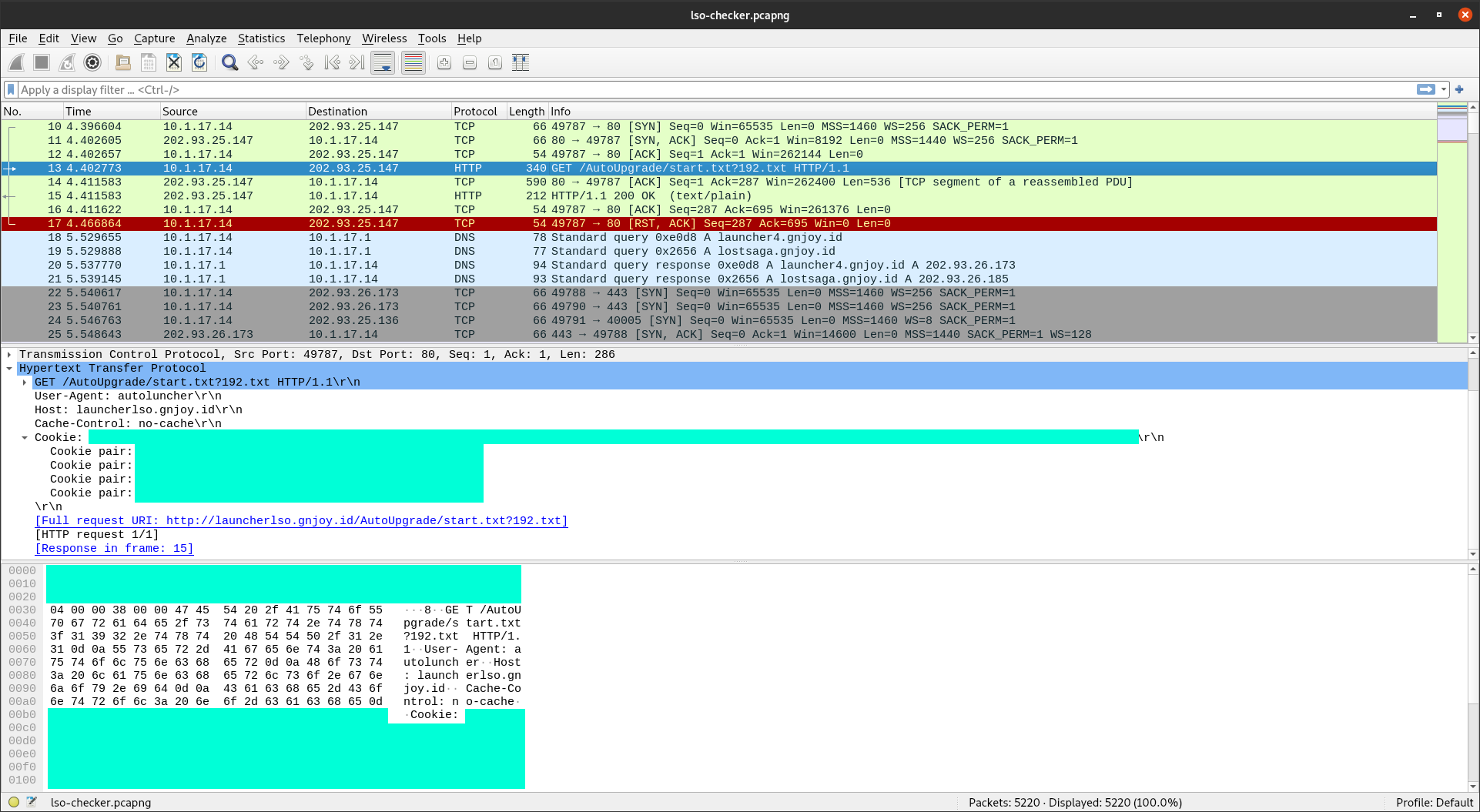Open capture file properties status icon
This screenshot has width=1480, height=812.
point(32,802)
